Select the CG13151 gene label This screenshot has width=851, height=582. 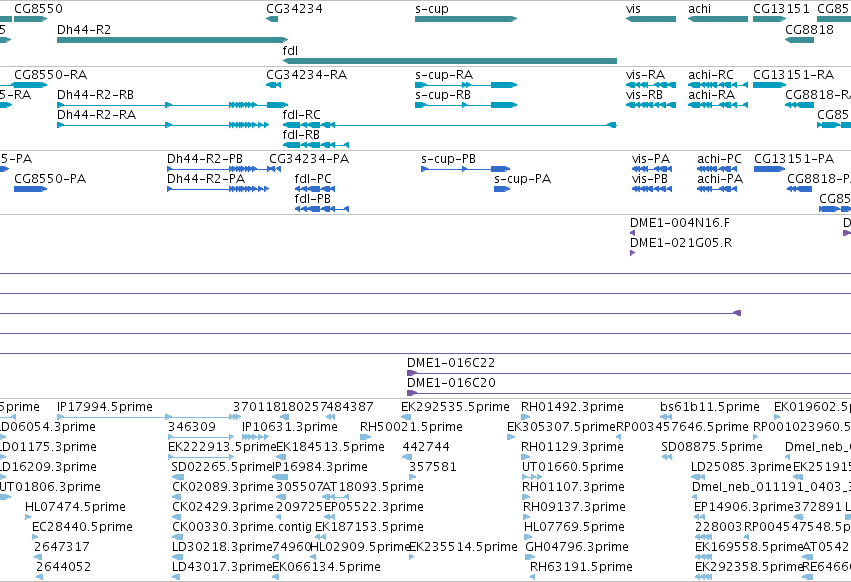(782, 9)
